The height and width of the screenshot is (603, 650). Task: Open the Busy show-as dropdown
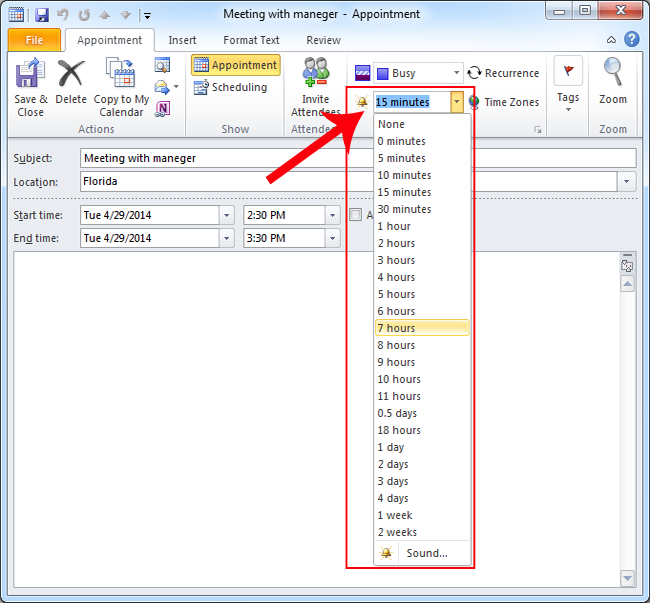(x=456, y=73)
